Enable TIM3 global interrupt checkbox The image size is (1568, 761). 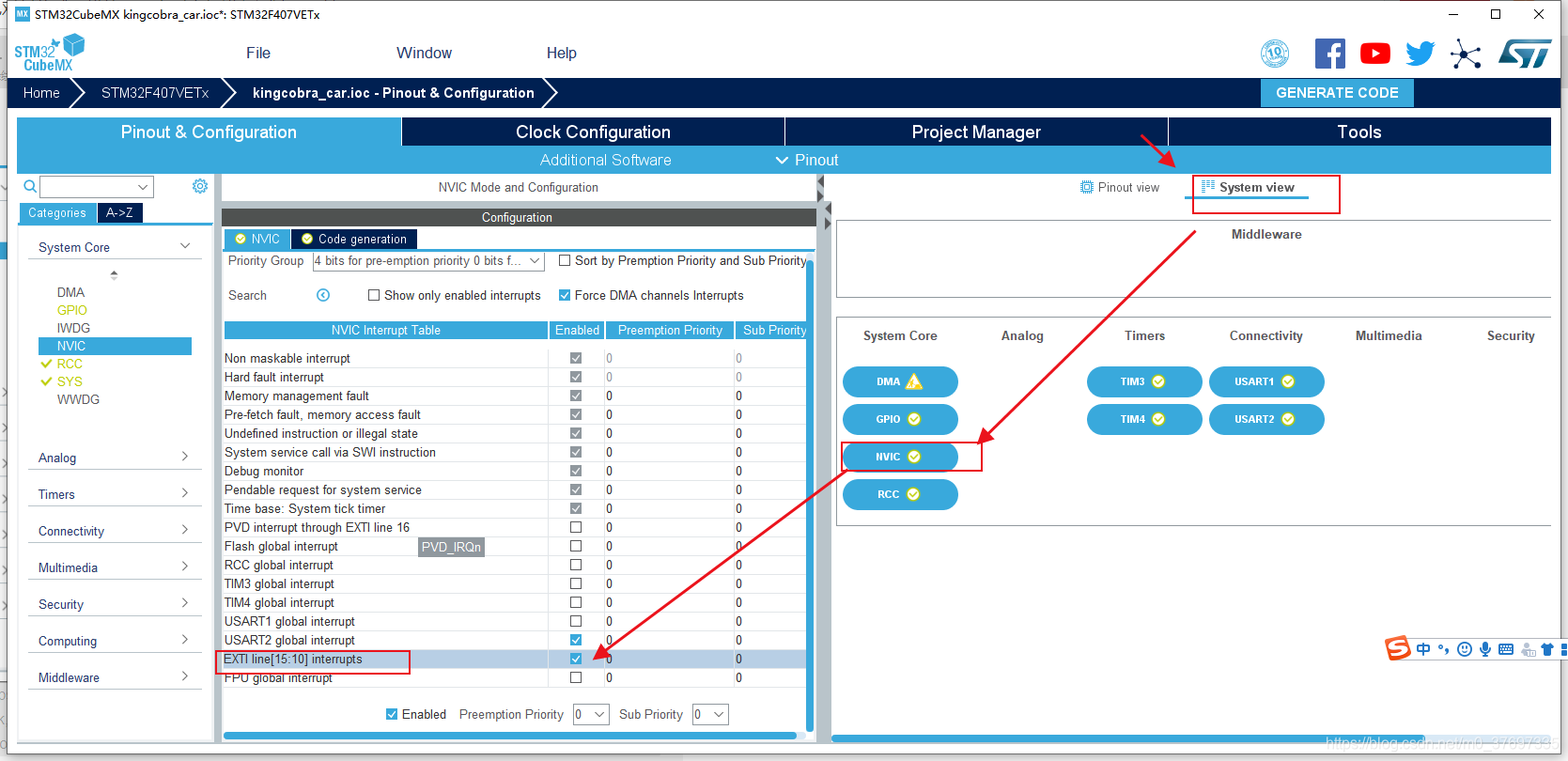tap(576, 583)
